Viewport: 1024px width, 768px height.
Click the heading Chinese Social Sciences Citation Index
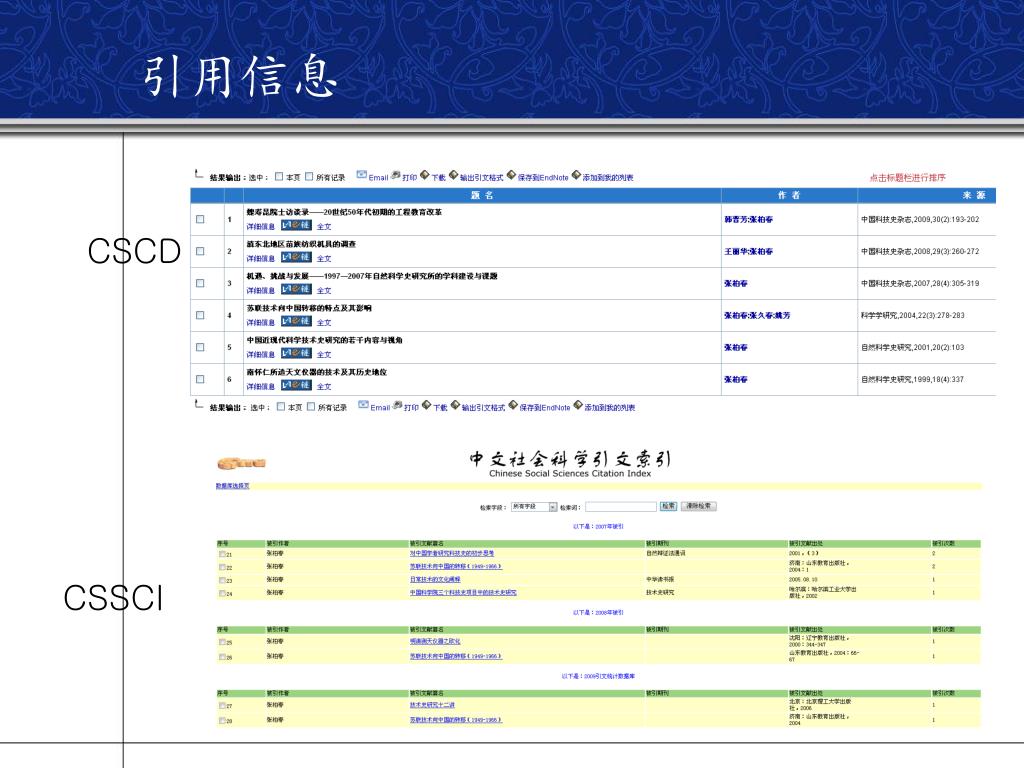coord(570,473)
